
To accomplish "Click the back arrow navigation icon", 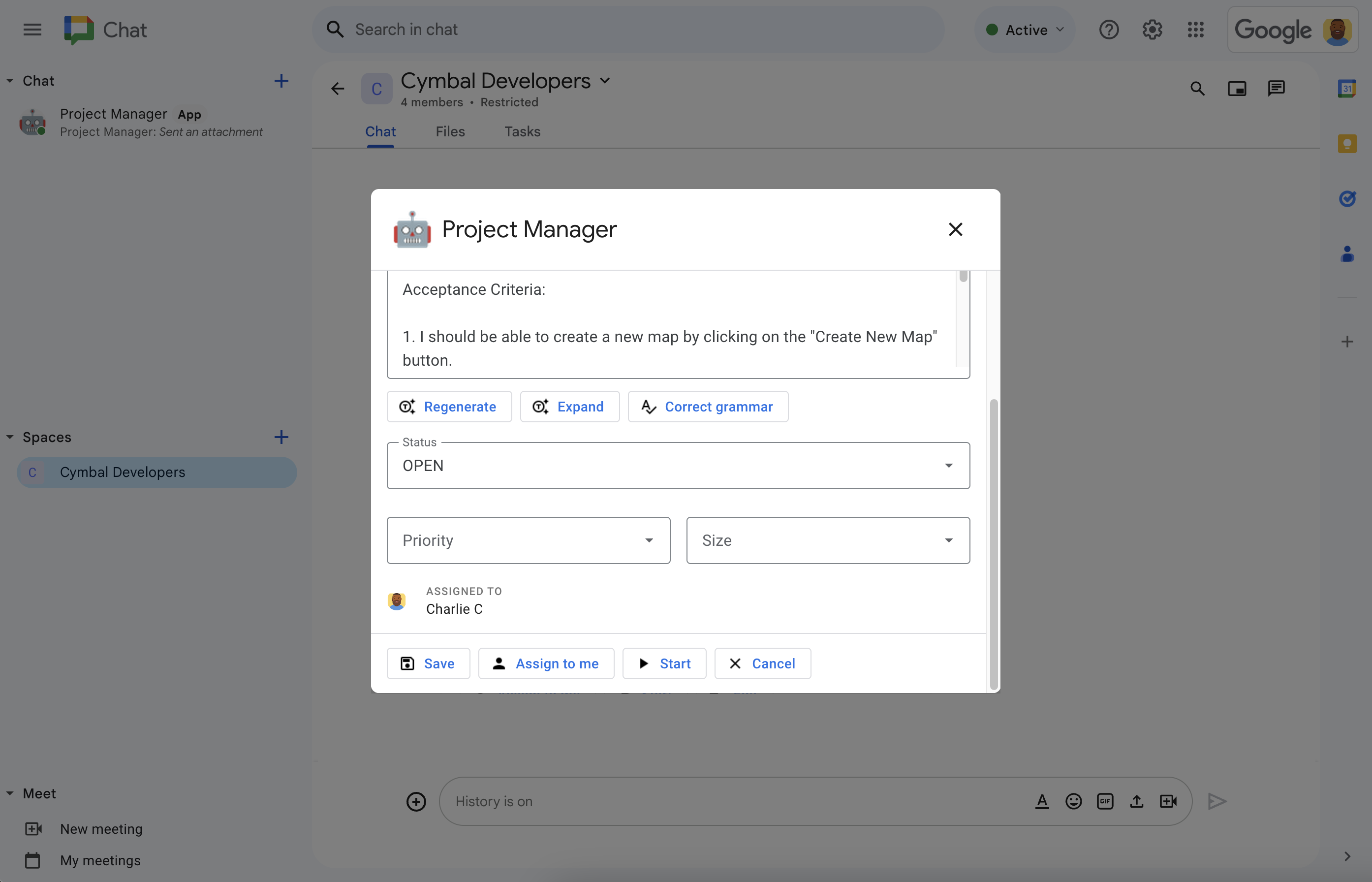I will [x=338, y=89].
